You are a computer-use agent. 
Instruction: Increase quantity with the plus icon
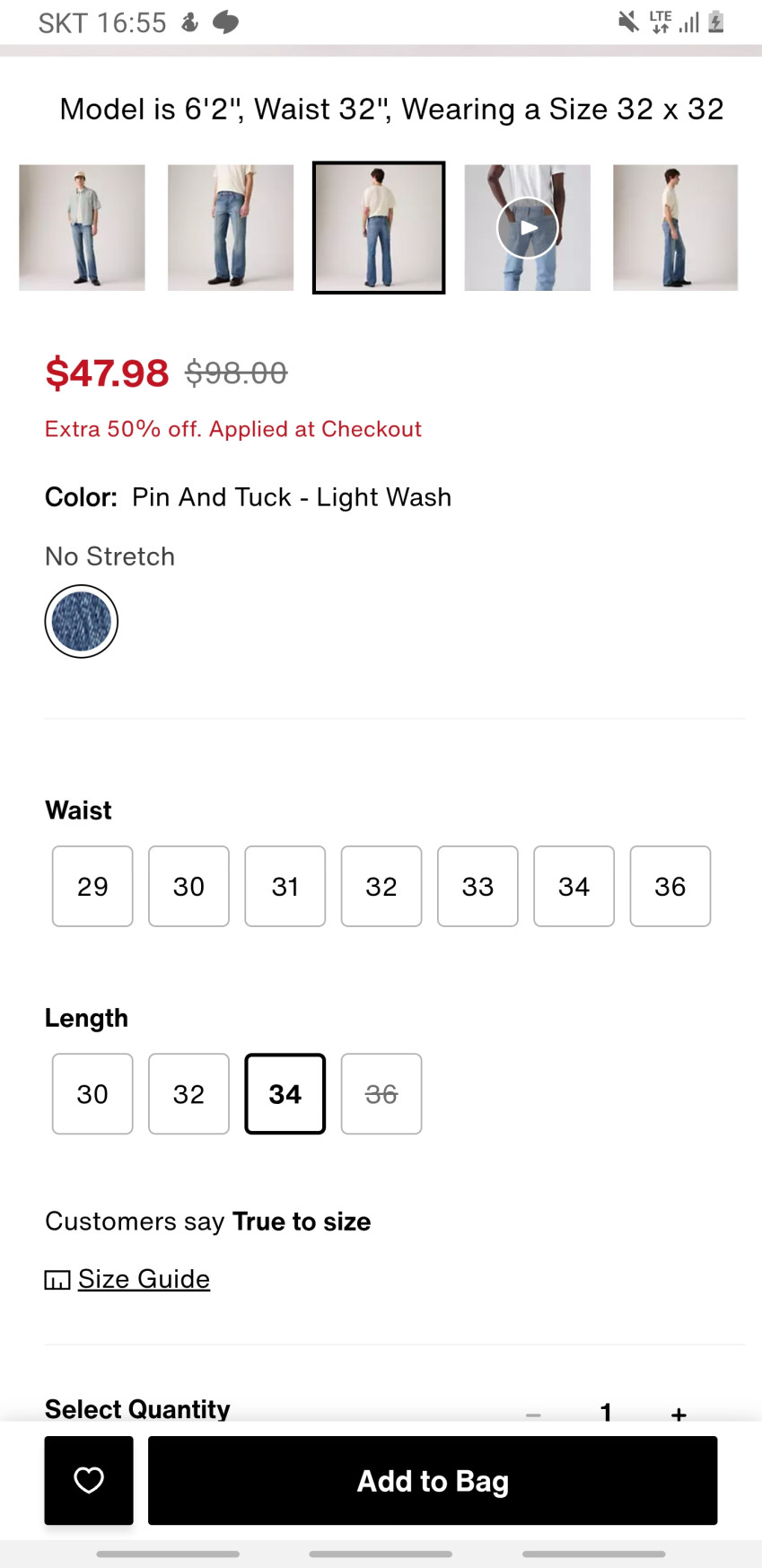[x=679, y=1413]
